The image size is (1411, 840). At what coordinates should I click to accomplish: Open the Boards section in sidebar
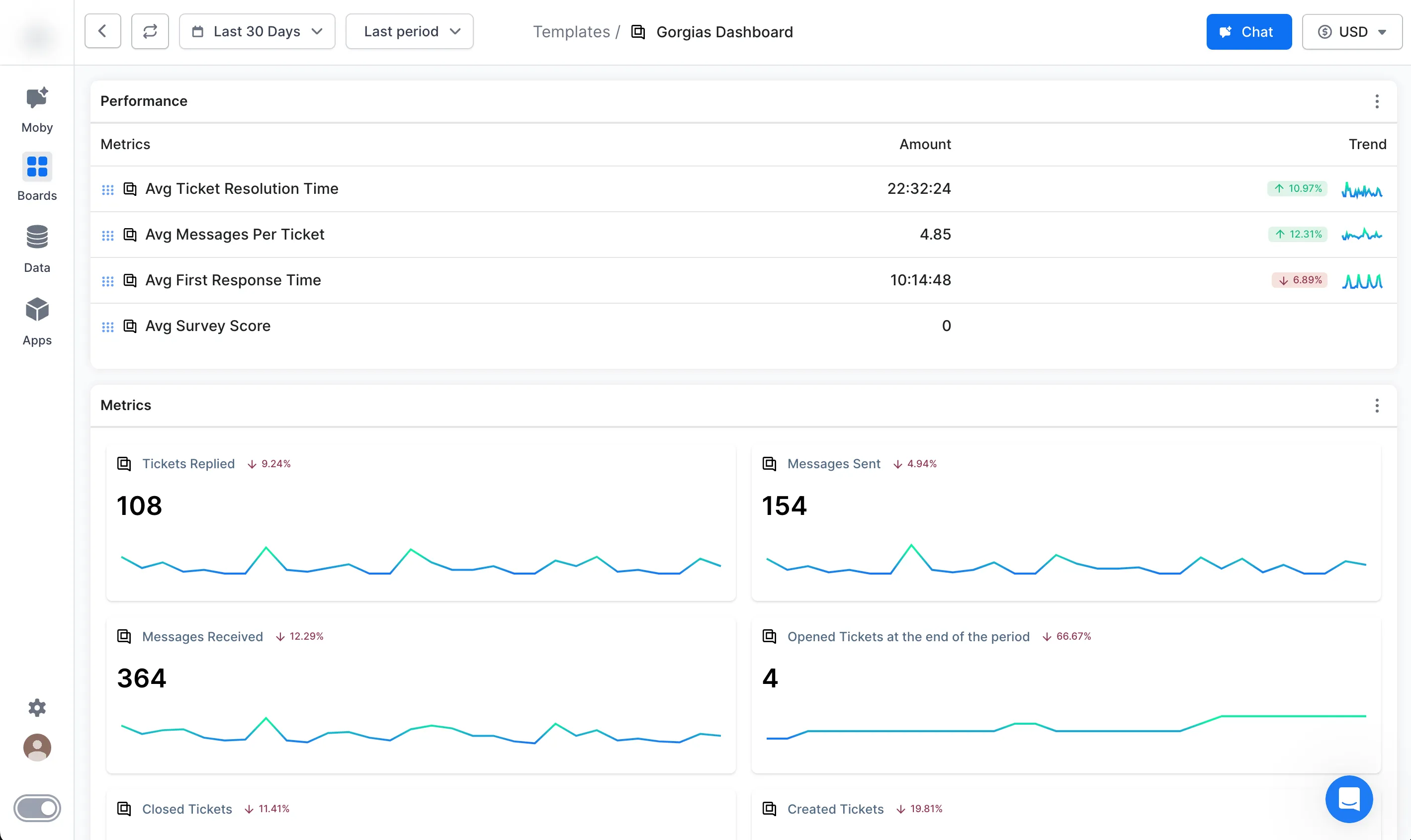tap(37, 167)
